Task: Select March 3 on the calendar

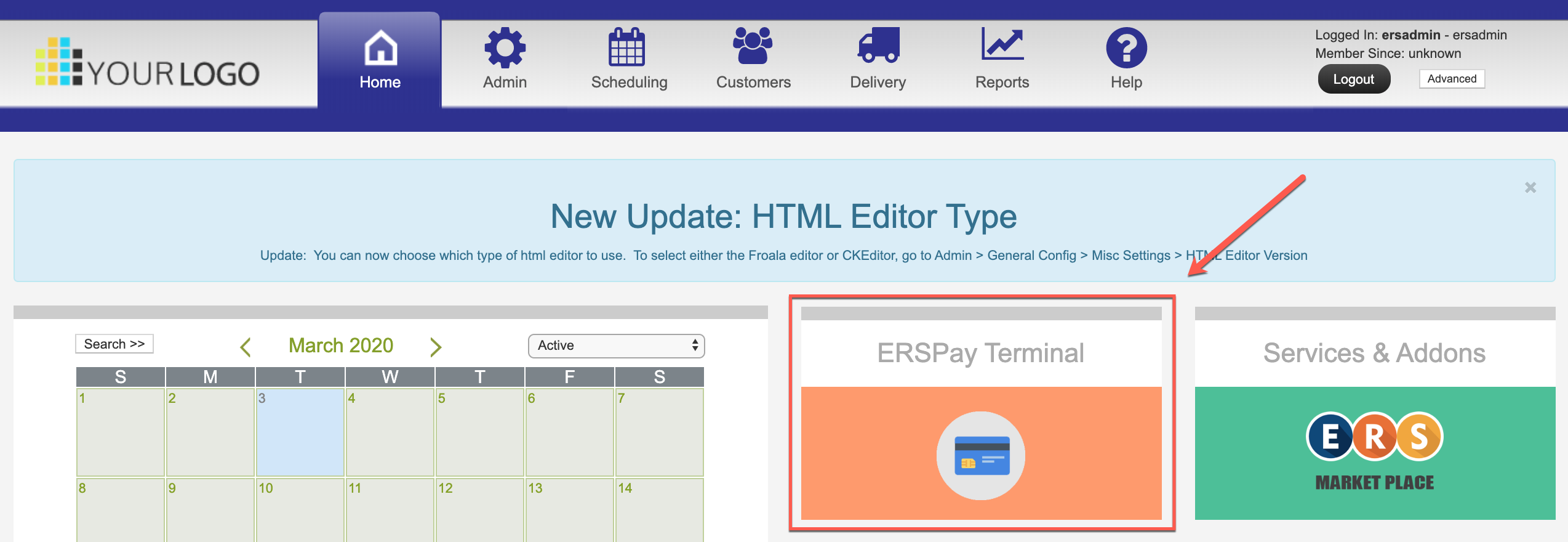Action: click(300, 432)
